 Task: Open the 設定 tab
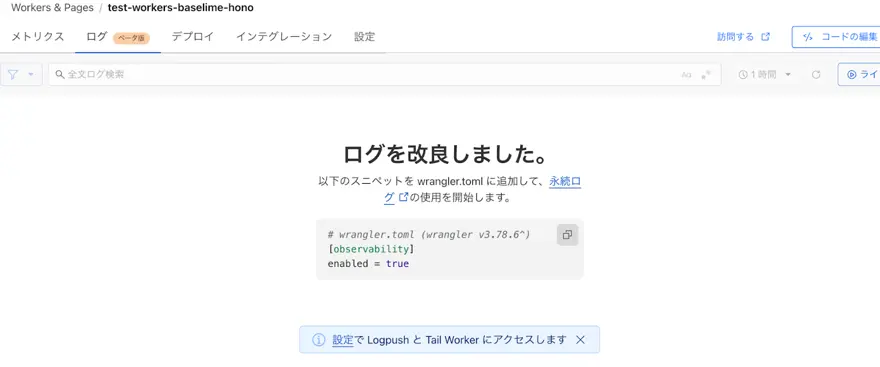[365, 37]
